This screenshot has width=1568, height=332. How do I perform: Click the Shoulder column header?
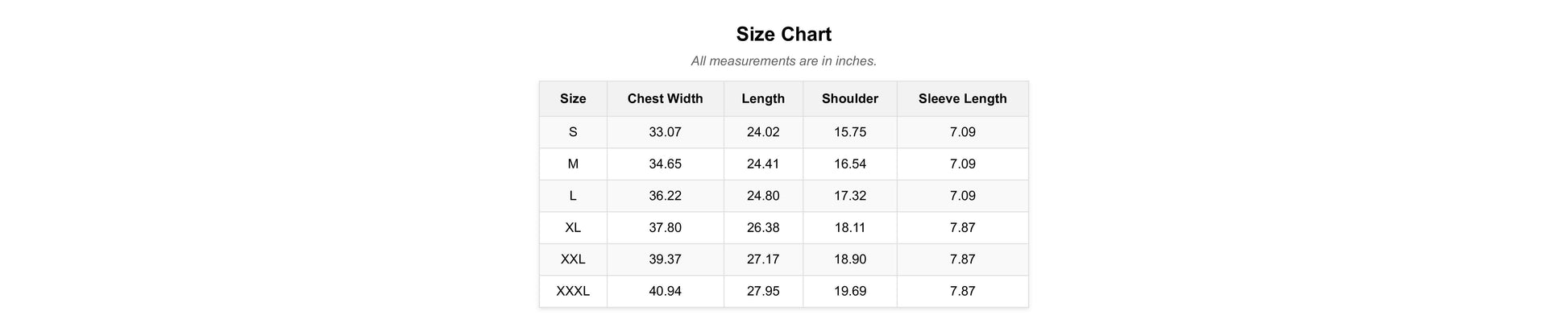[x=849, y=98]
